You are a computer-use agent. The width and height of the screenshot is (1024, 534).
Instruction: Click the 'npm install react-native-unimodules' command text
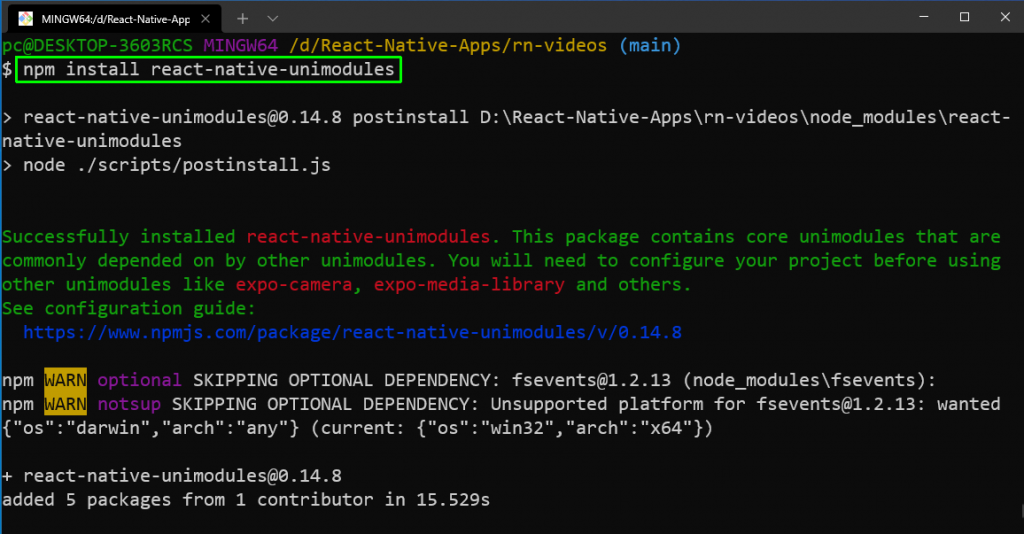[208, 70]
